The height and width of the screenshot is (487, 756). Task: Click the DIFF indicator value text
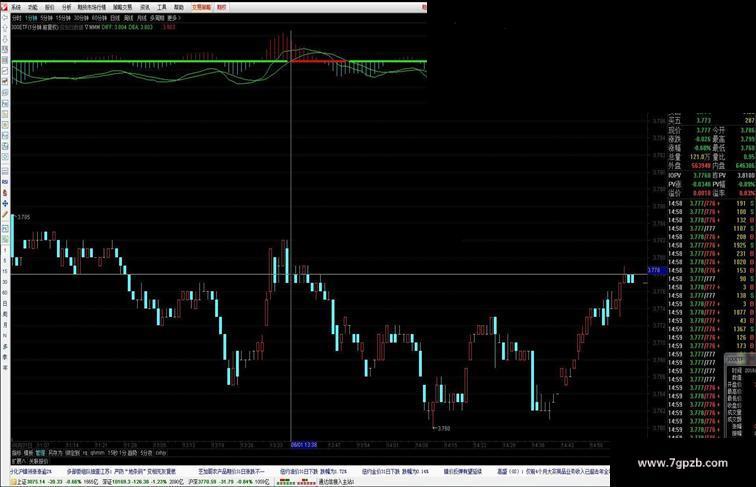coord(114,27)
